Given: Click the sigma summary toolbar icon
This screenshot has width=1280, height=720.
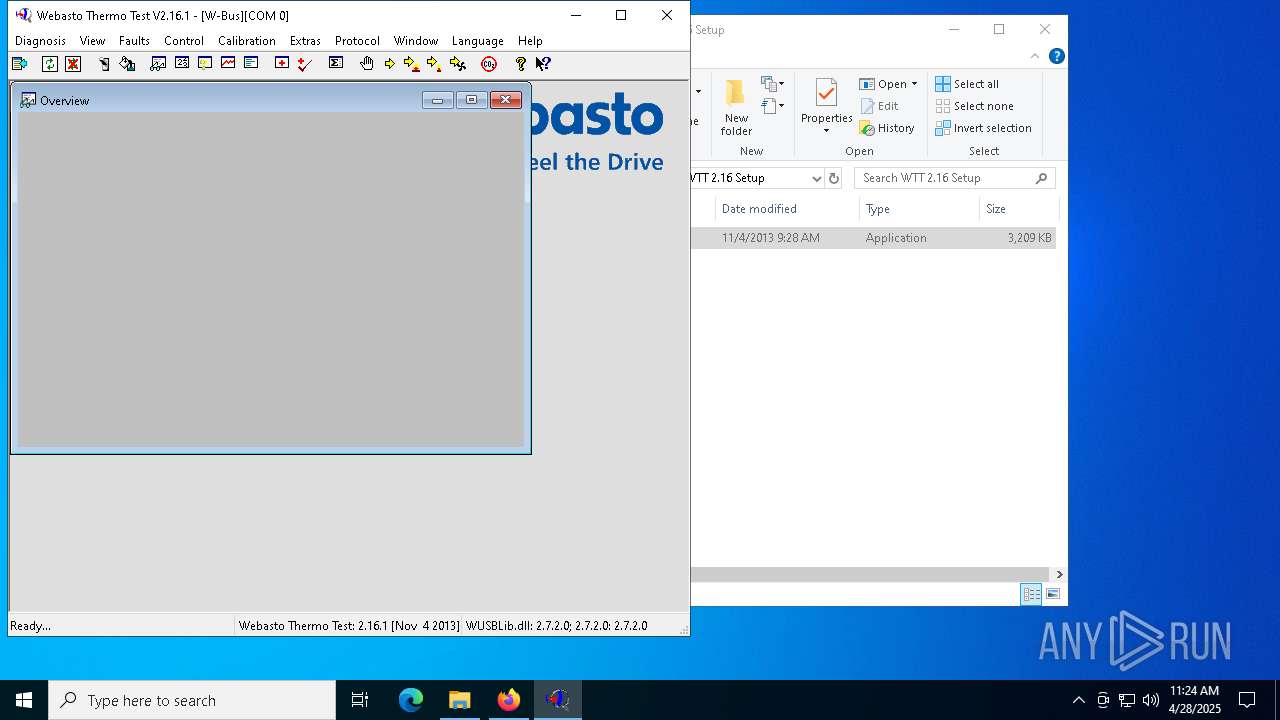Looking at the screenshot, I should click(x=336, y=63).
